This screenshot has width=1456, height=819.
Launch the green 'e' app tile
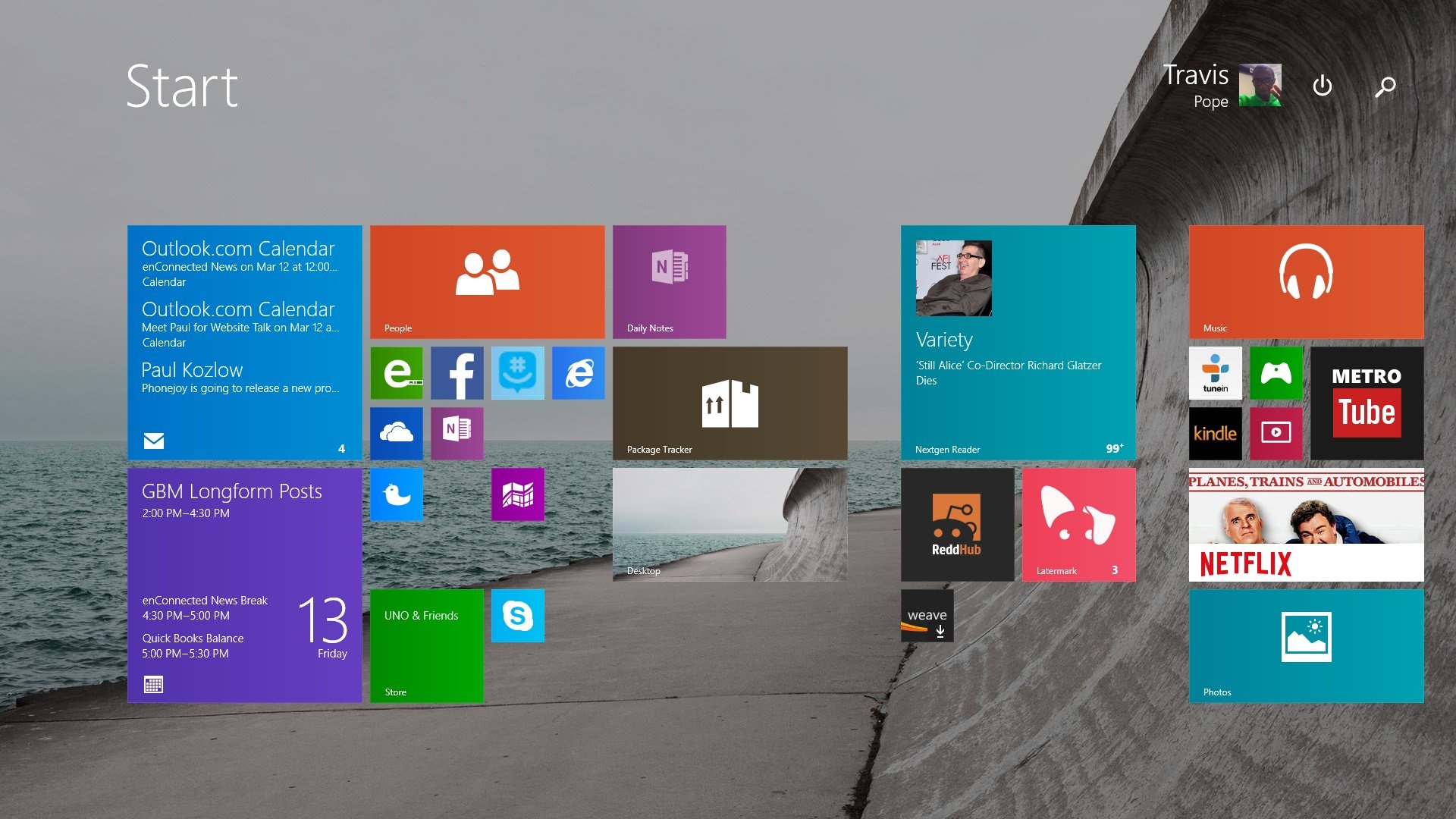[x=396, y=372]
